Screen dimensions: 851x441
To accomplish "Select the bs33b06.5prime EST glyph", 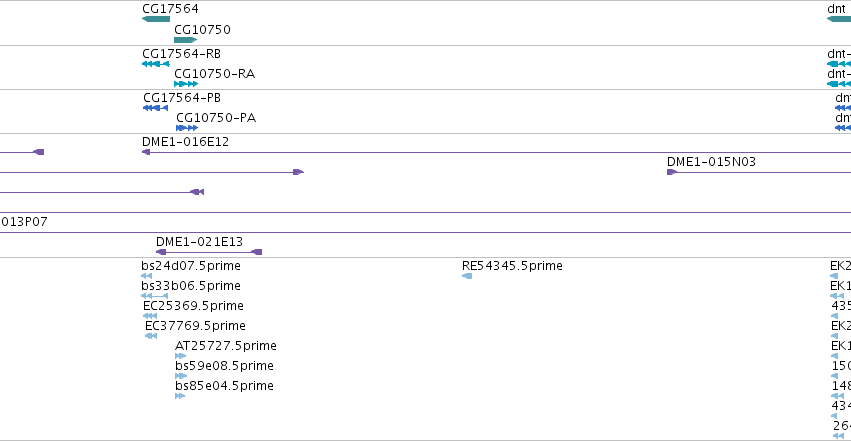I will coord(154,296).
